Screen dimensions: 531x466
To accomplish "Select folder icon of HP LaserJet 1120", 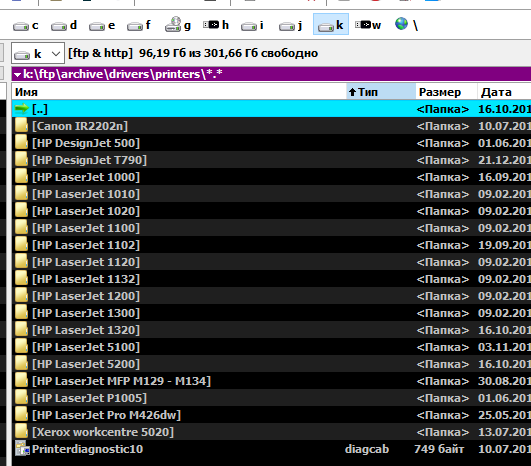I will [21, 262].
